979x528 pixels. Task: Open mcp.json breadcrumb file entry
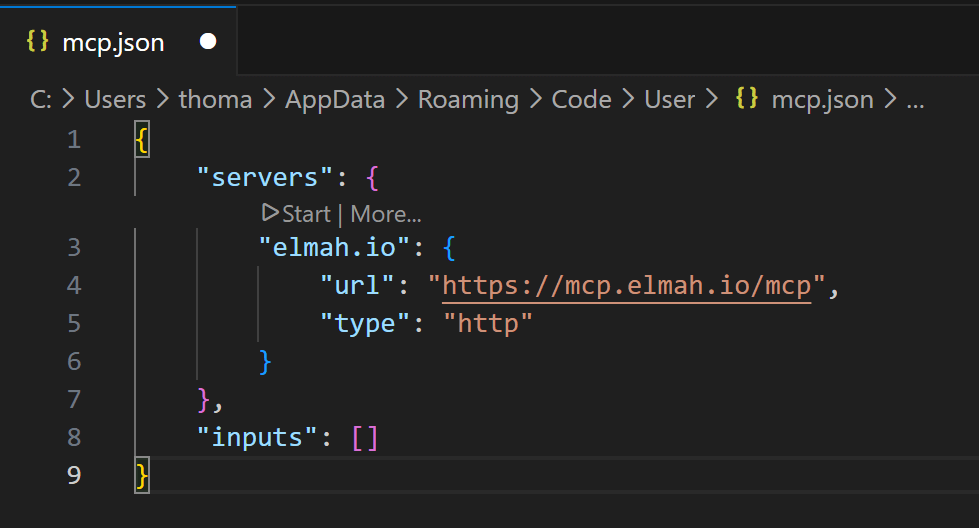tap(822, 100)
